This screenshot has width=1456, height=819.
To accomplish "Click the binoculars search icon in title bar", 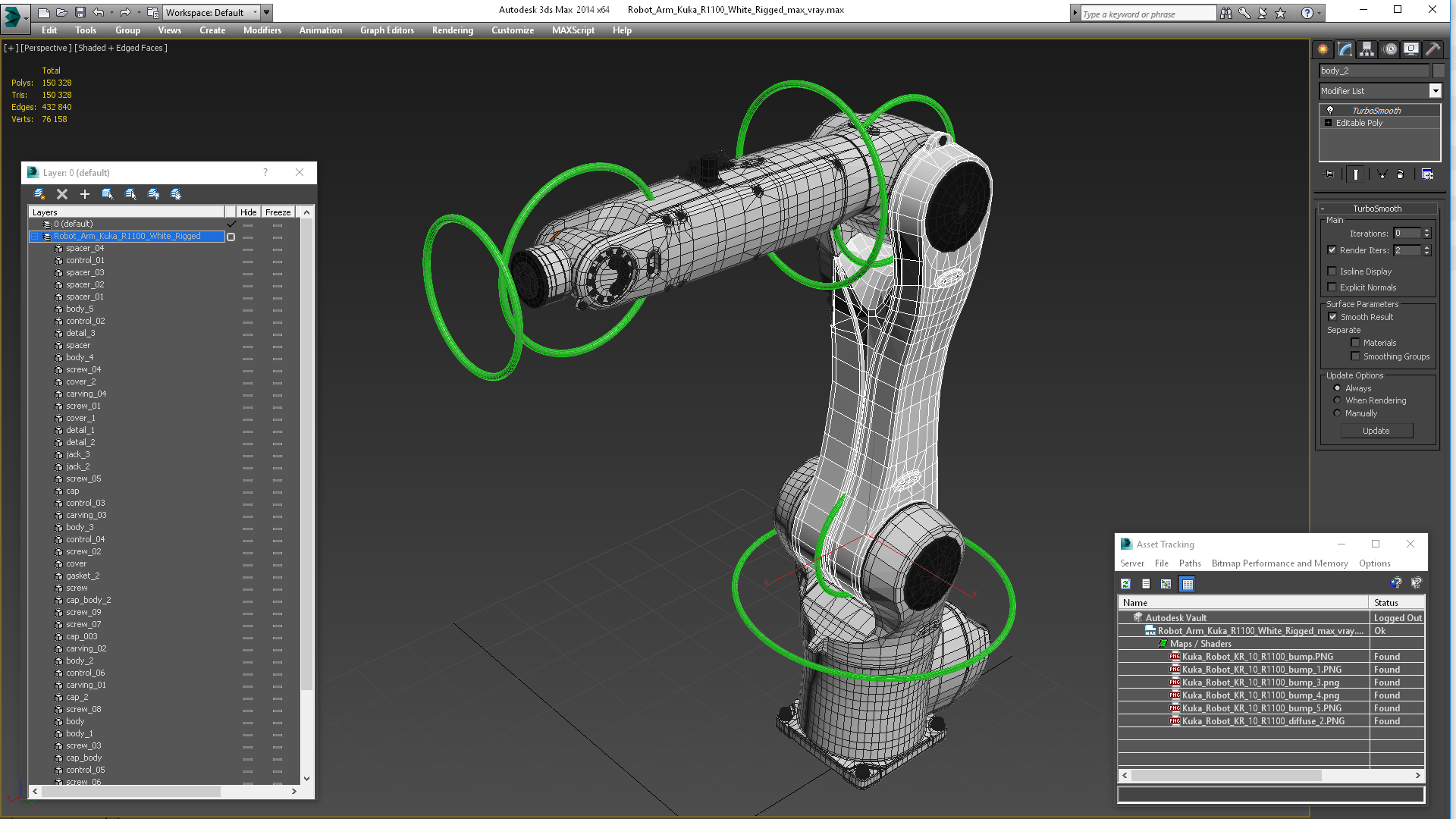I will tap(1226, 13).
